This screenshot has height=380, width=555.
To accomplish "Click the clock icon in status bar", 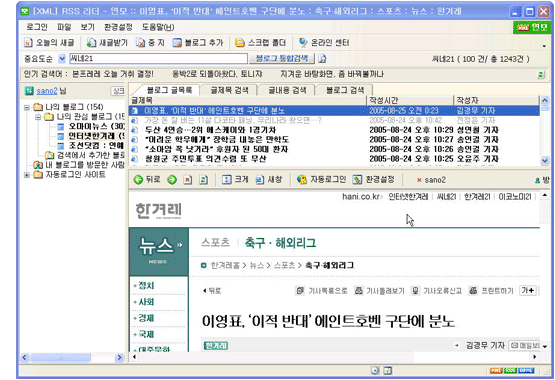I will coord(375,370).
